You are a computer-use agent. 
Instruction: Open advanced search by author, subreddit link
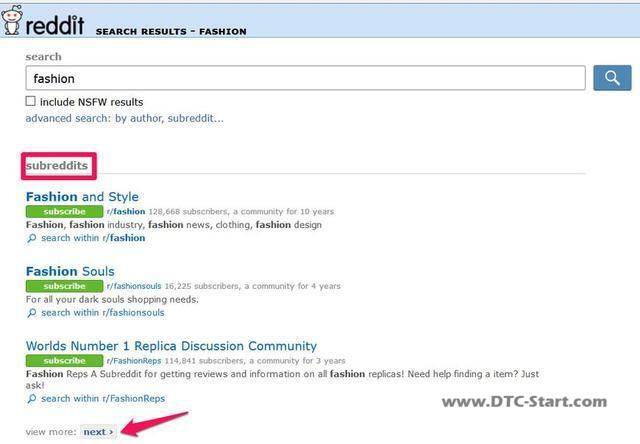click(x=124, y=118)
